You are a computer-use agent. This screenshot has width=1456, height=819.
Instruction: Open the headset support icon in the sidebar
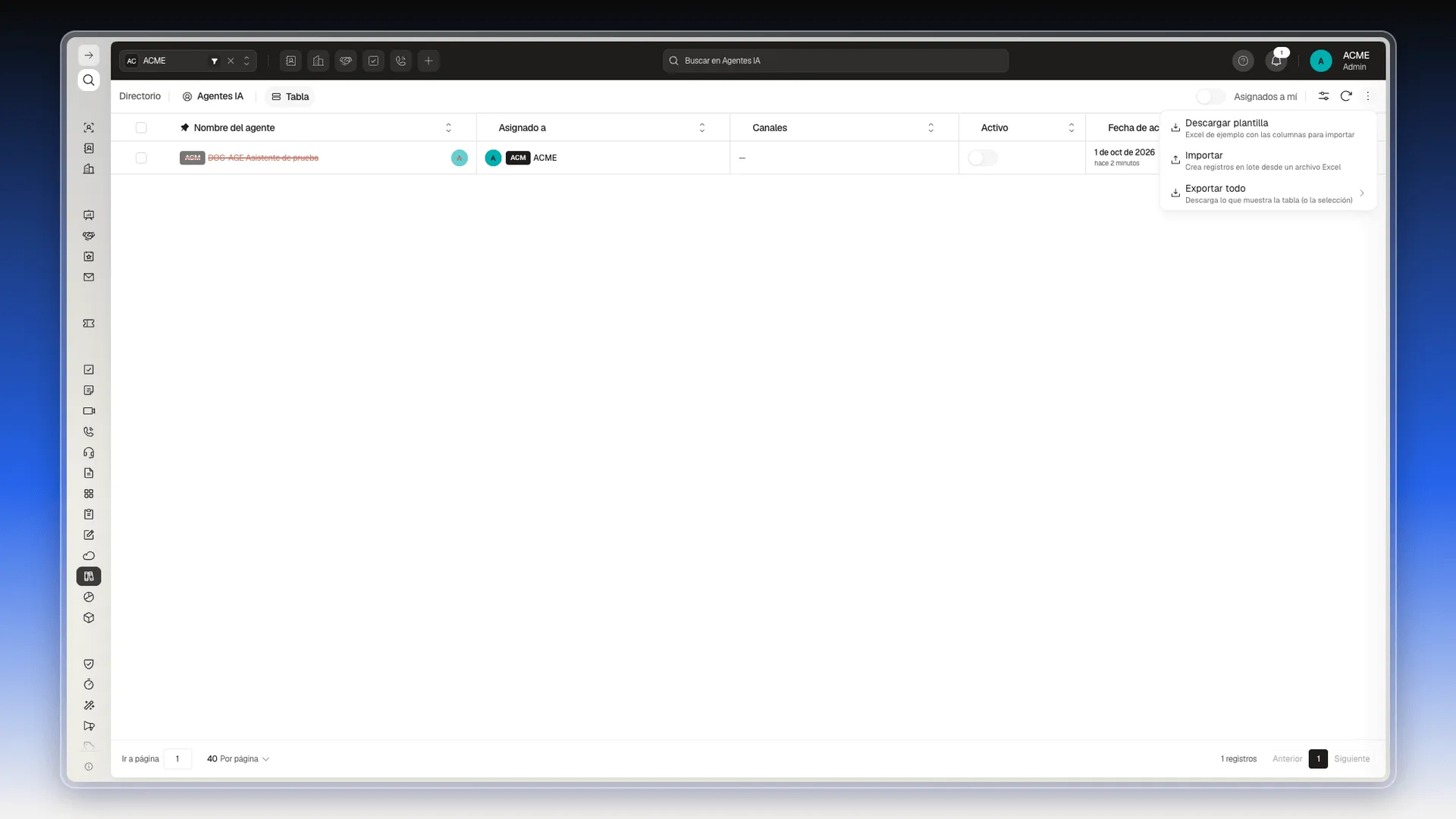[x=89, y=453]
